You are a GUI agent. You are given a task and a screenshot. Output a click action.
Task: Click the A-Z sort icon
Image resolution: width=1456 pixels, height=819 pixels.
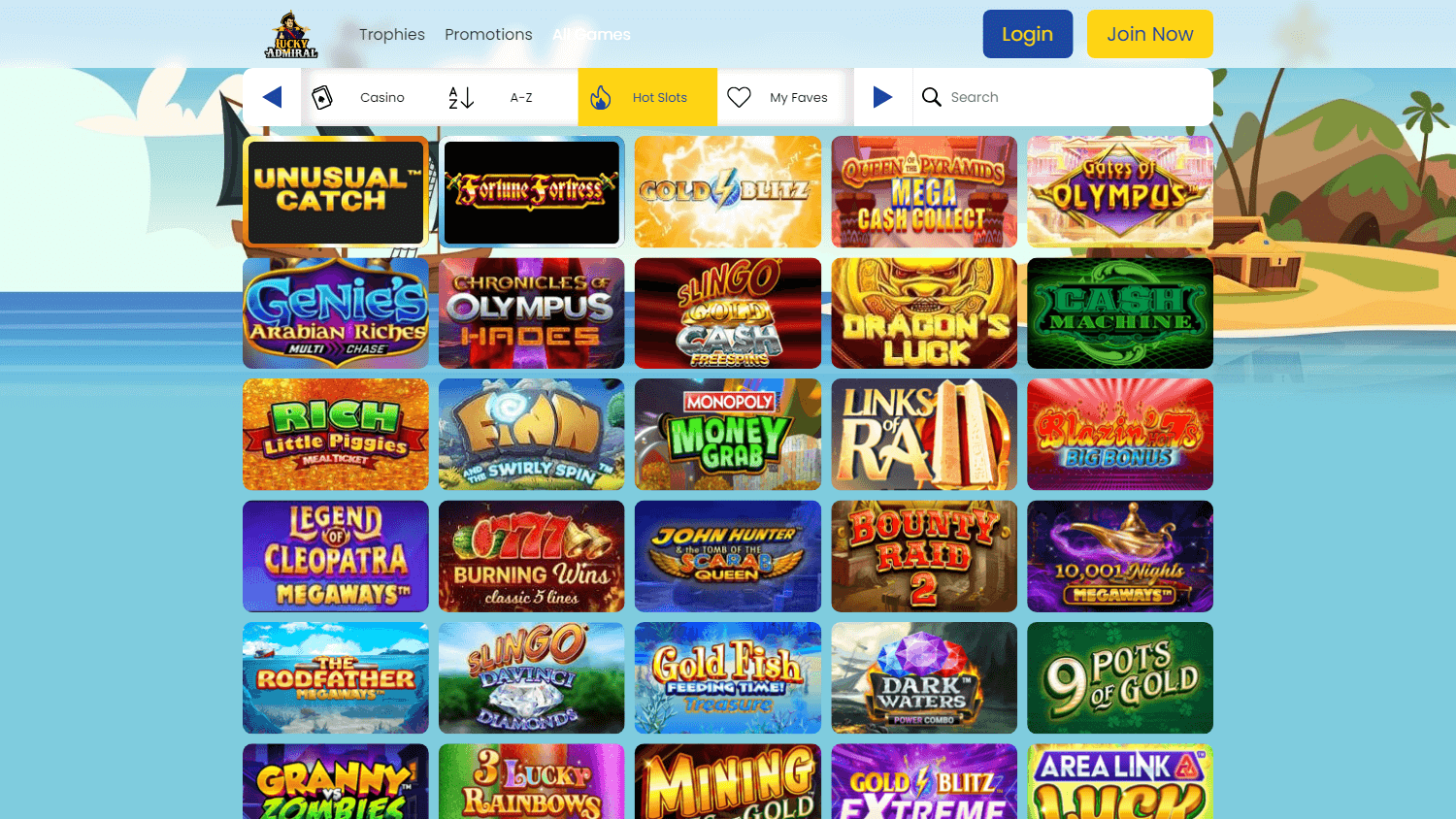(461, 97)
